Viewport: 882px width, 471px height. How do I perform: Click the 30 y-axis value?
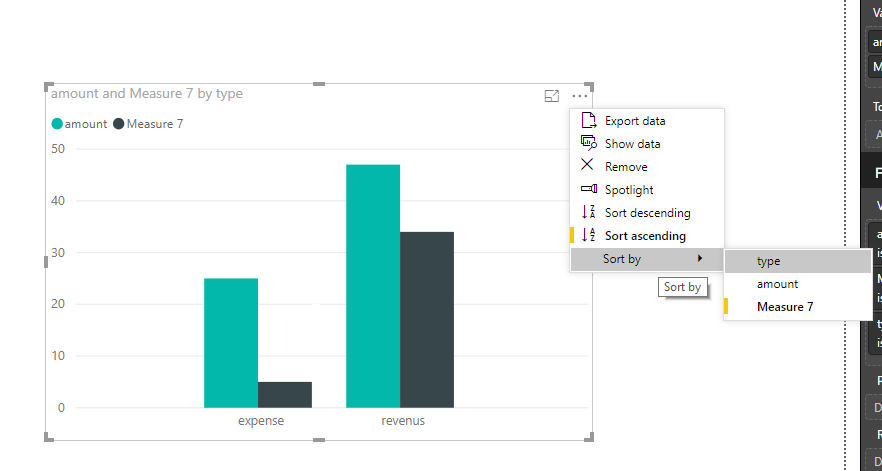pyautogui.click(x=58, y=253)
